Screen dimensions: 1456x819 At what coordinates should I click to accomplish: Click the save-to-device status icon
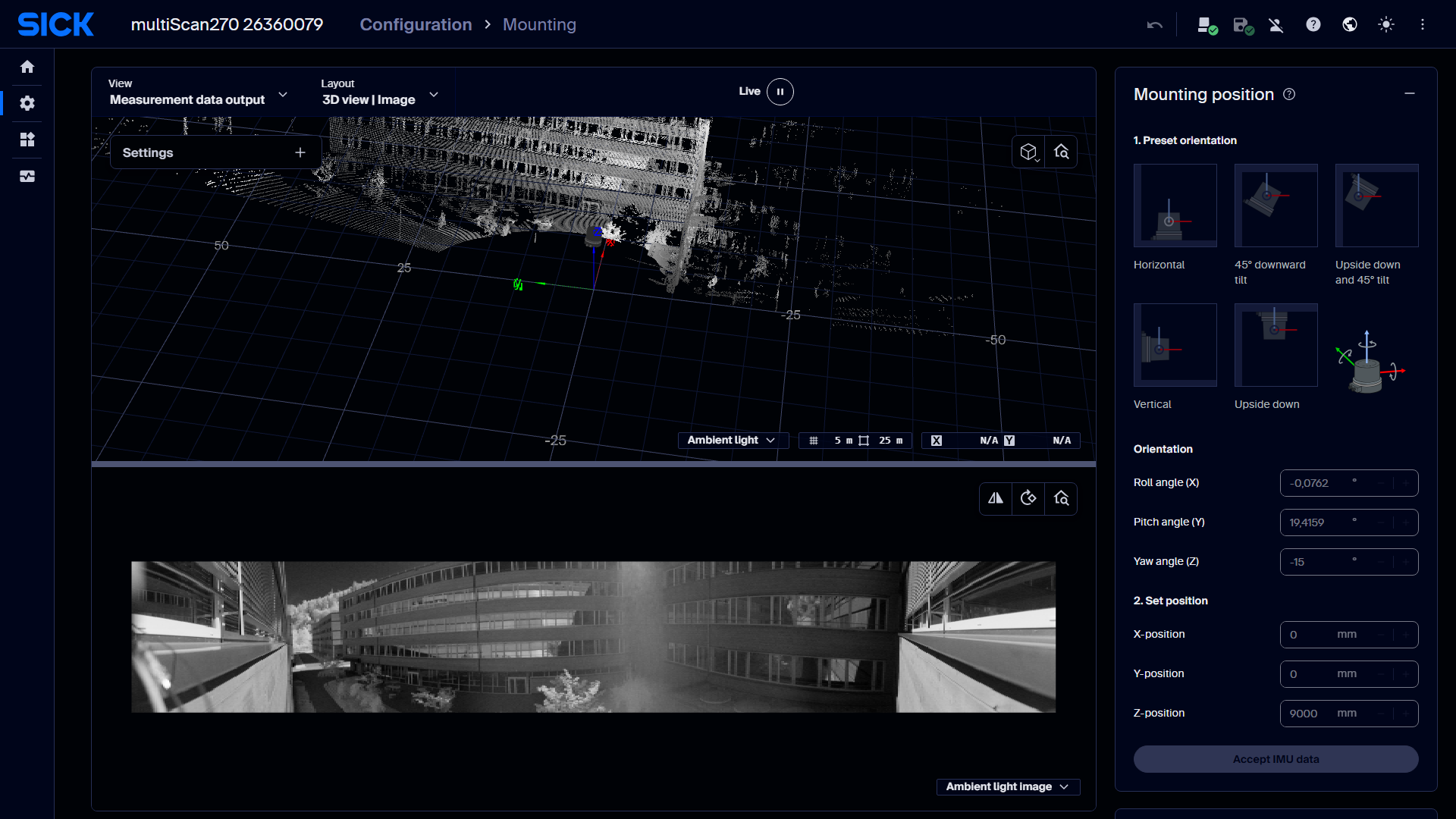(1243, 25)
